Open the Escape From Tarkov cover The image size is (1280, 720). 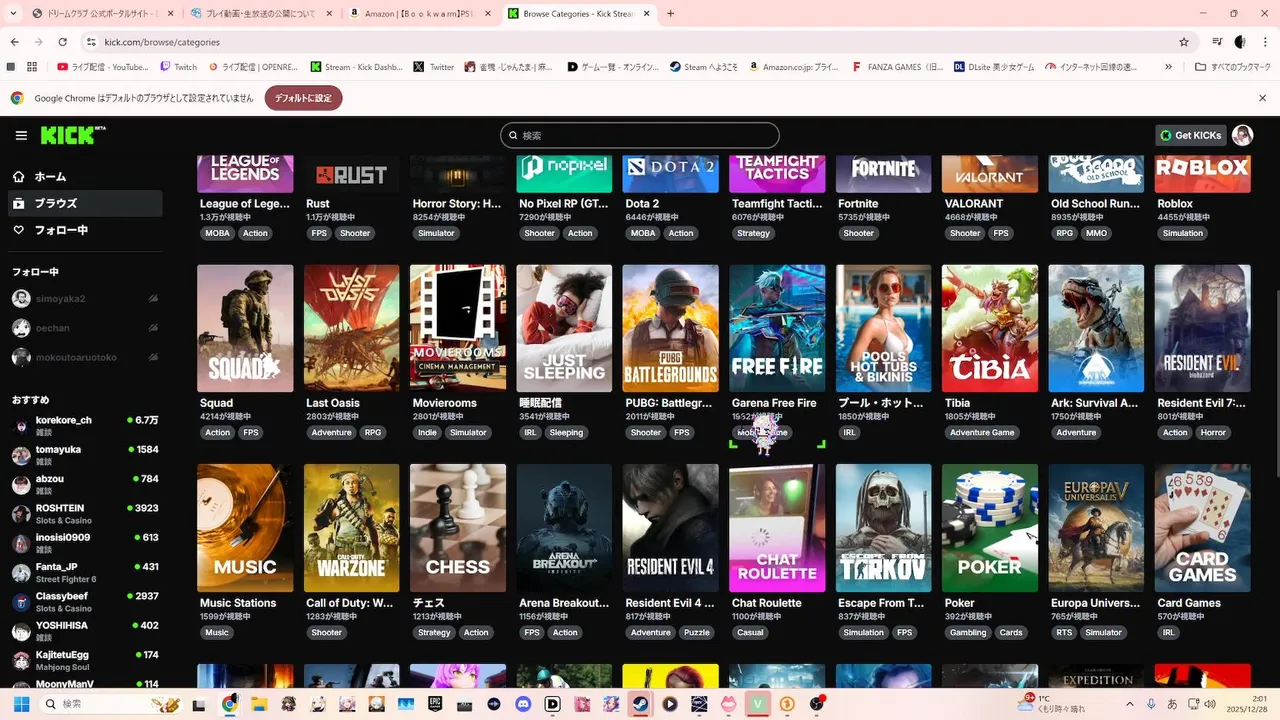pos(884,528)
